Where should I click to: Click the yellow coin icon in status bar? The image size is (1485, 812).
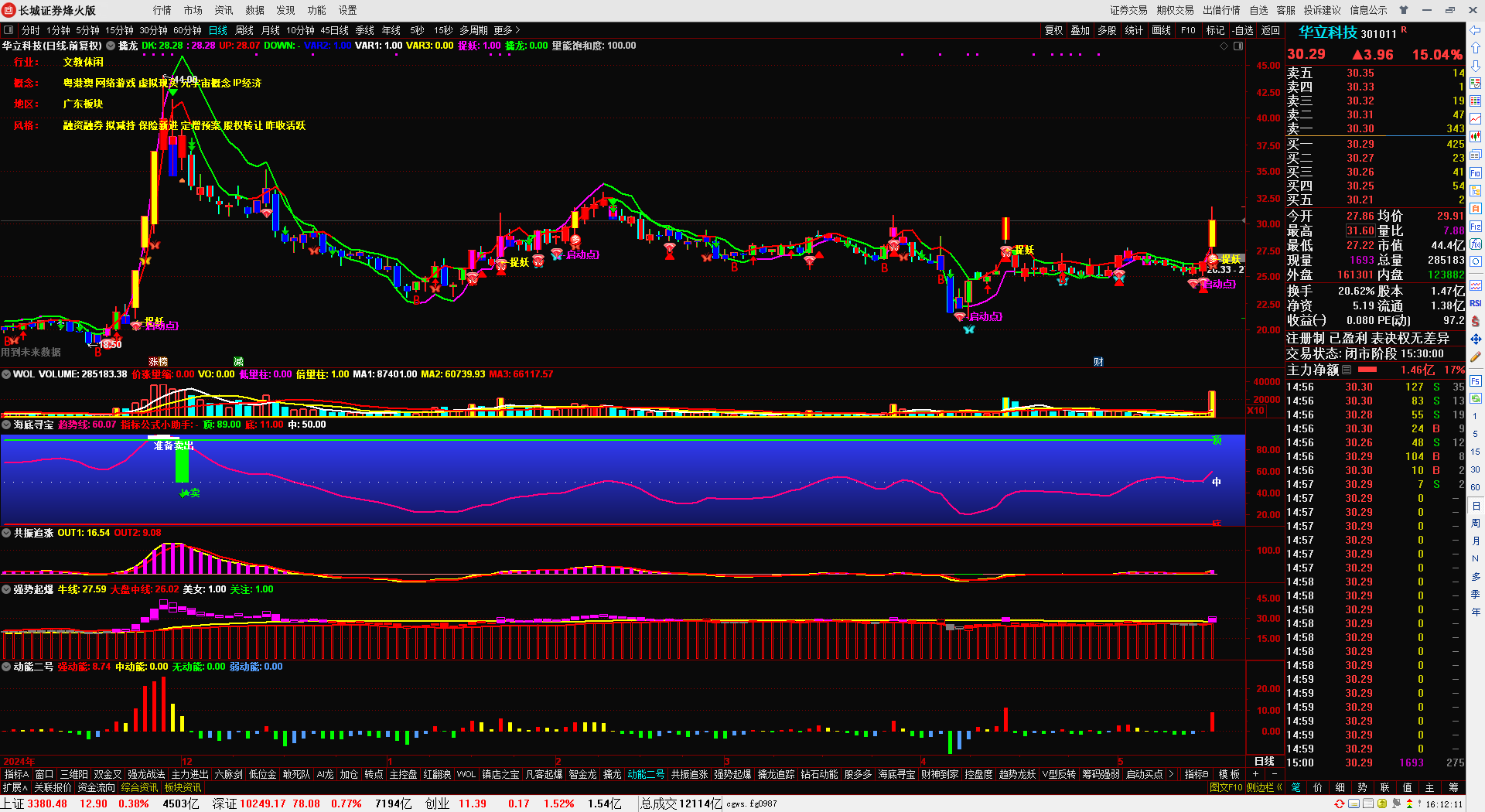point(1382,804)
